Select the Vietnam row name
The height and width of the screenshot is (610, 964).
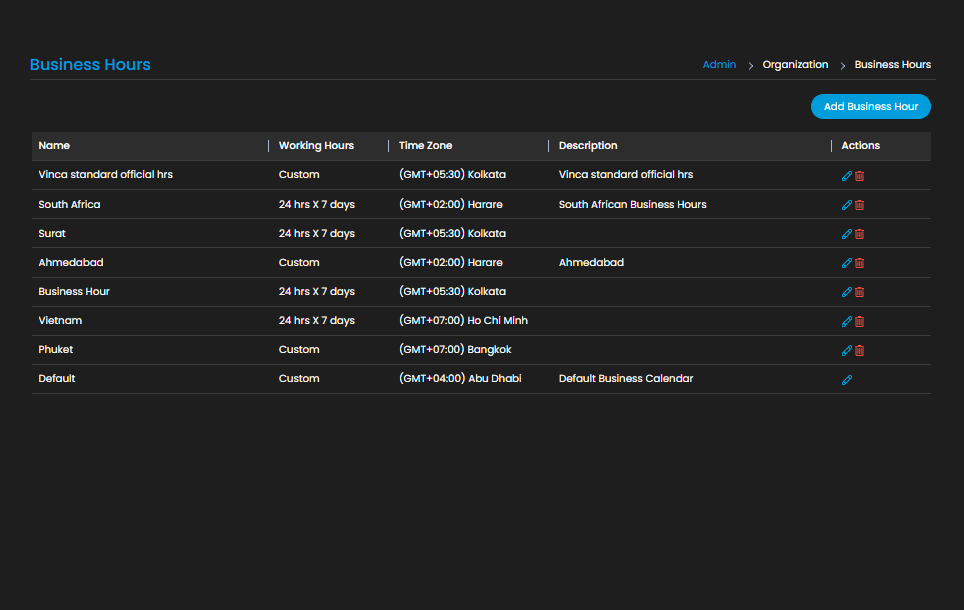[x=60, y=320]
